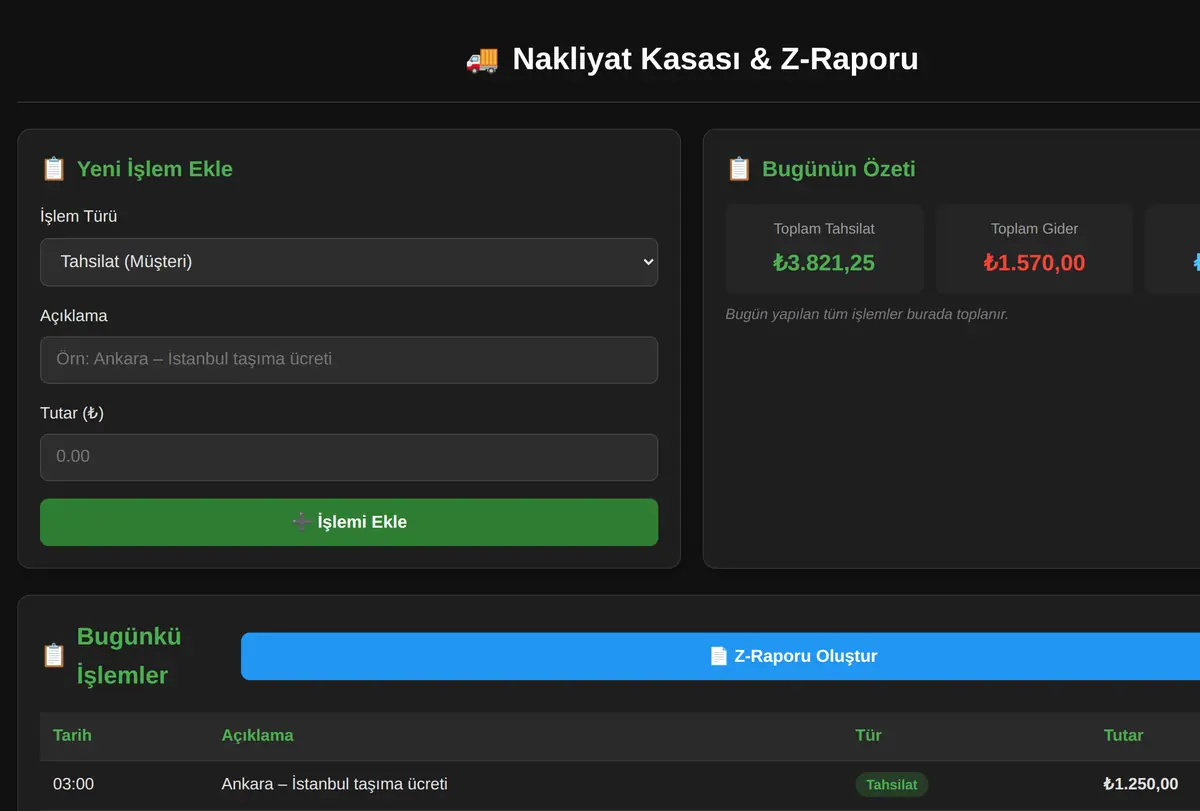Open the İşlem Türü dropdown
The height and width of the screenshot is (811, 1200).
[x=349, y=262]
